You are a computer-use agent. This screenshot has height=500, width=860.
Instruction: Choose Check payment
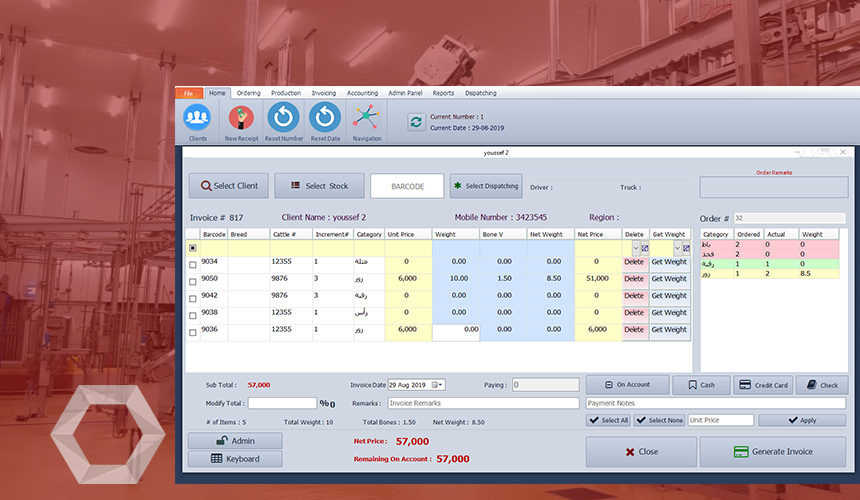822,385
